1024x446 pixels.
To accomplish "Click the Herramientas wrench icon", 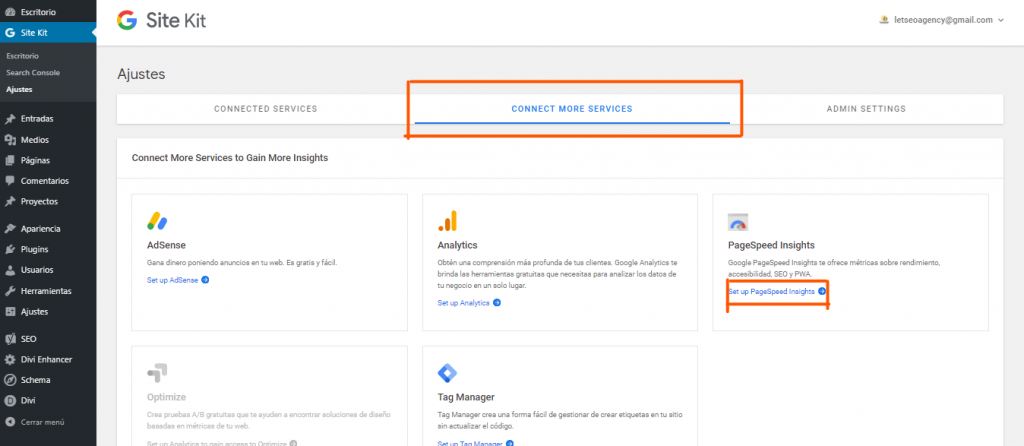I will [10, 291].
